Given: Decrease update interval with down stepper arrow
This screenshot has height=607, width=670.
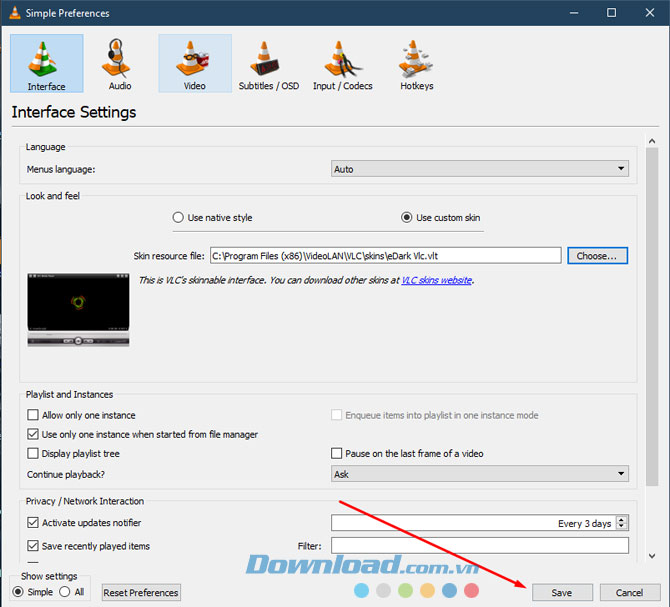Looking at the screenshot, I should [622, 526].
